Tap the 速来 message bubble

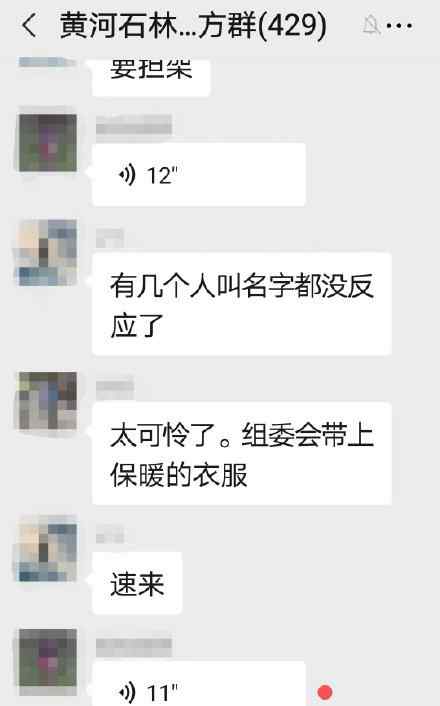click(x=137, y=583)
